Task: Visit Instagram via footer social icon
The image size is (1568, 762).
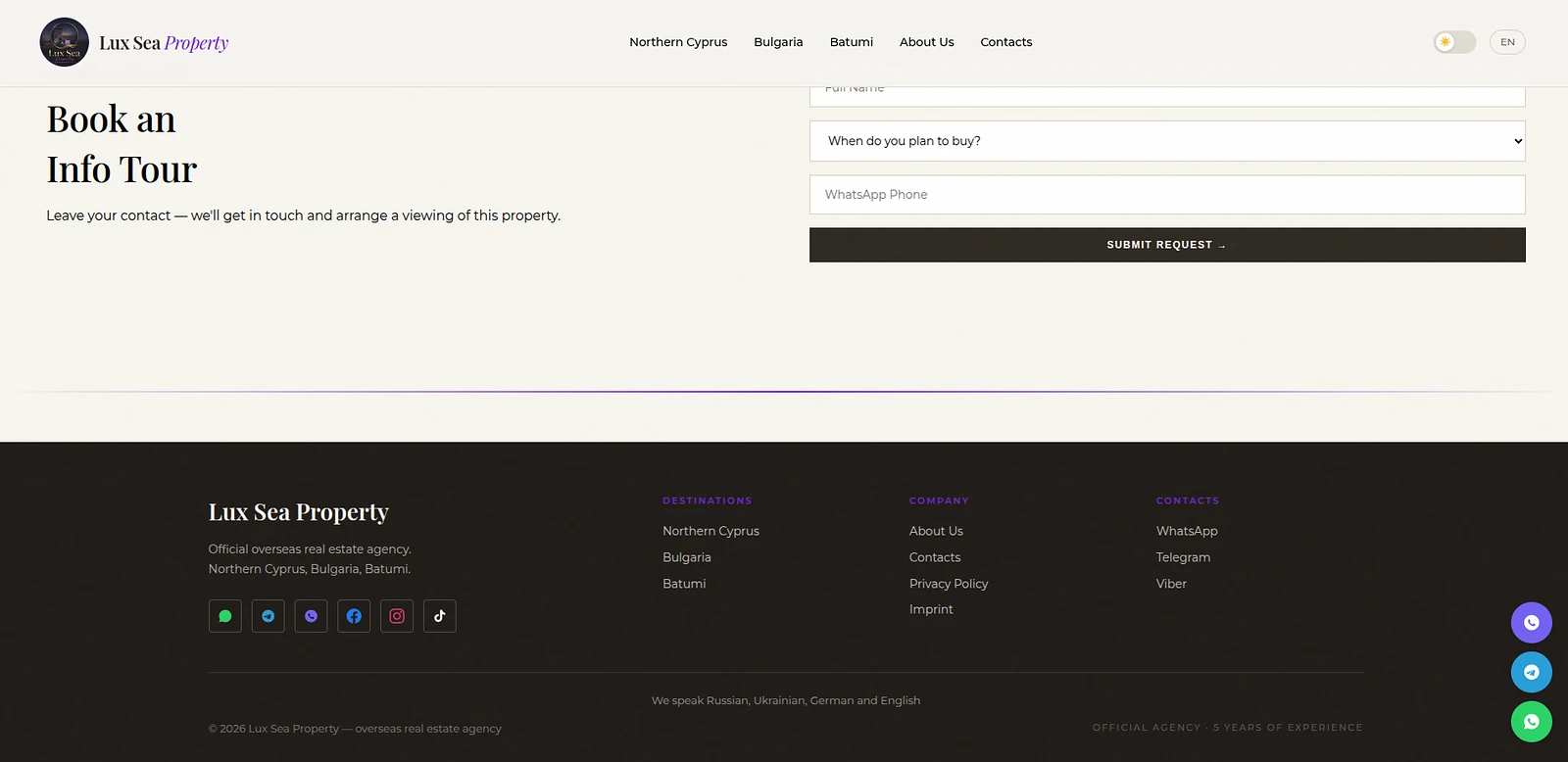Action: [397, 616]
